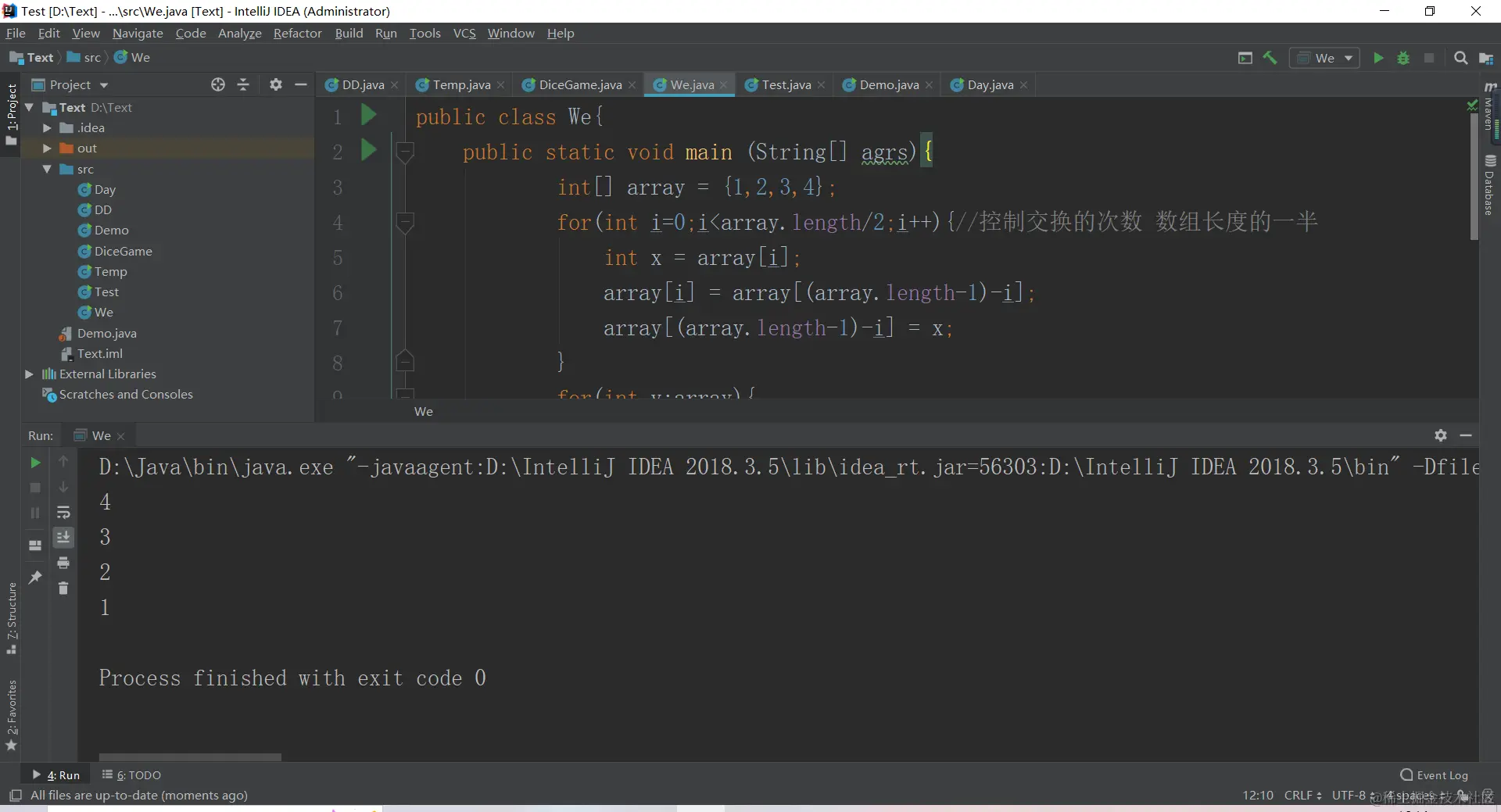Screen dimensions: 1501x812
Task: Toggle scroll to end in console
Action: point(63,537)
